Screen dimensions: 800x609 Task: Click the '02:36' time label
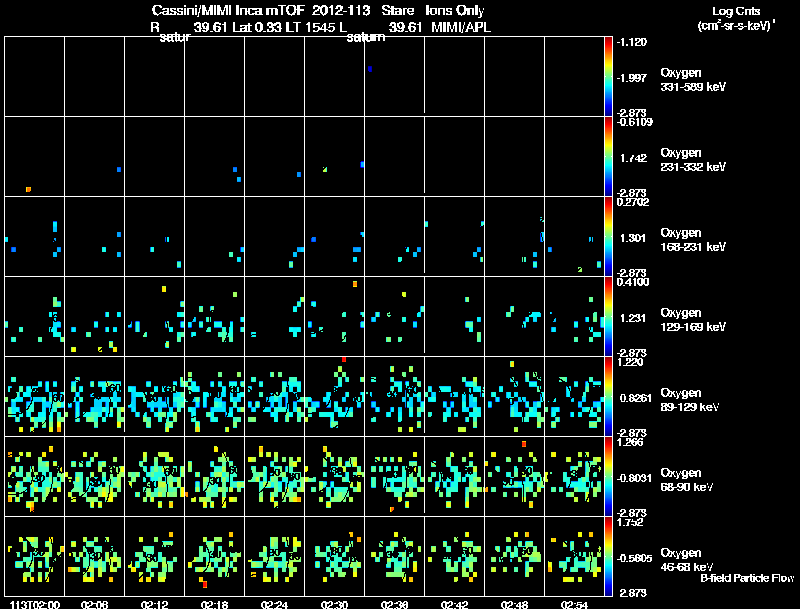(x=394, y=604)
